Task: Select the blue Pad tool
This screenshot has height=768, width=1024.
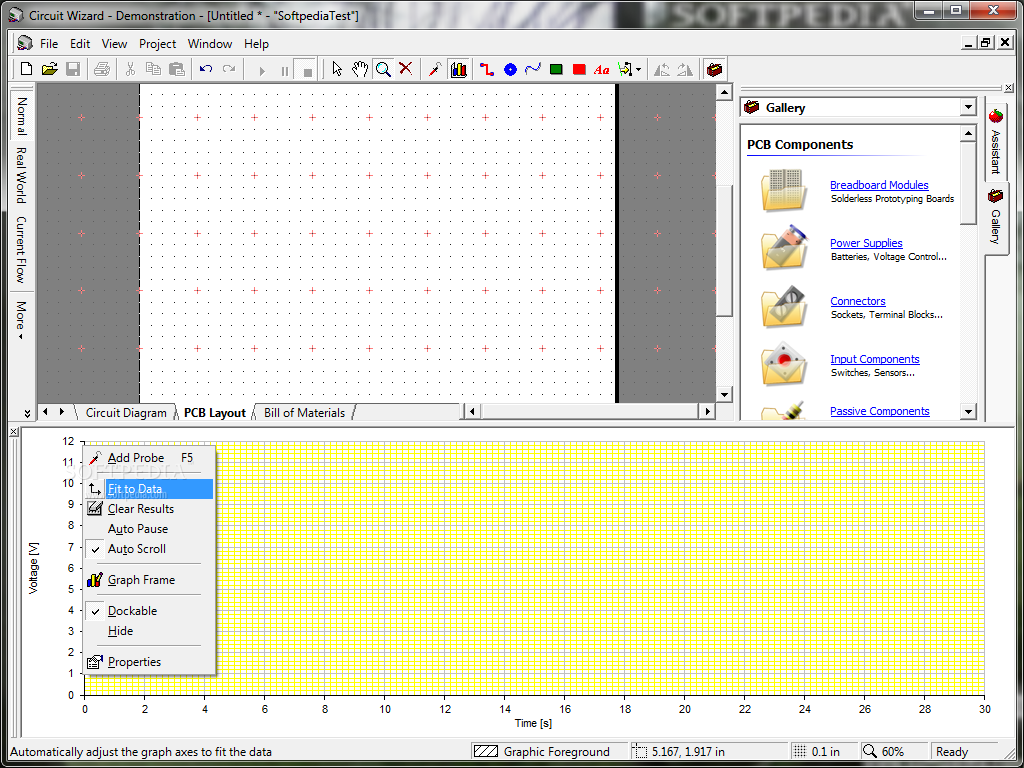Action: coord(510,69)
